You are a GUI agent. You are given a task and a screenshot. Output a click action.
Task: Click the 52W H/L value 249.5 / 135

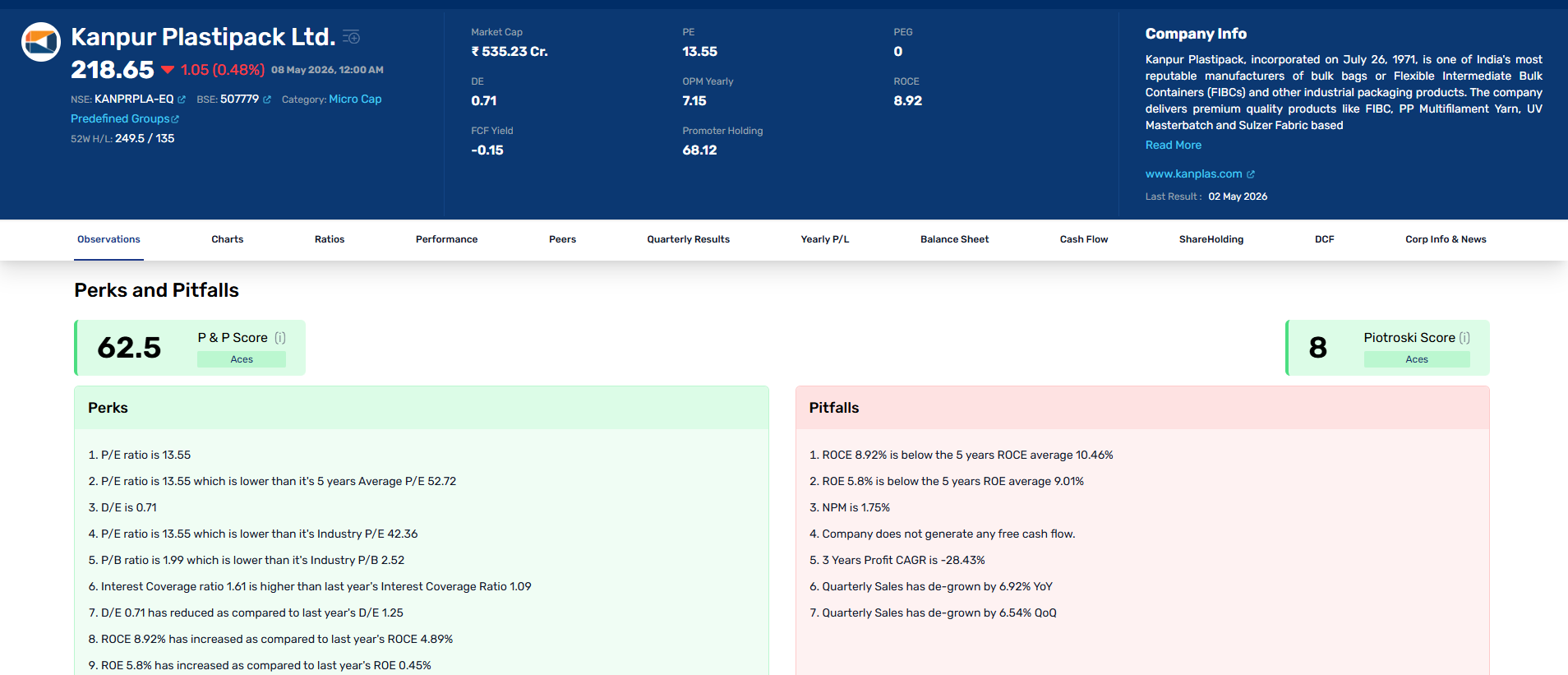click(145, 138)
